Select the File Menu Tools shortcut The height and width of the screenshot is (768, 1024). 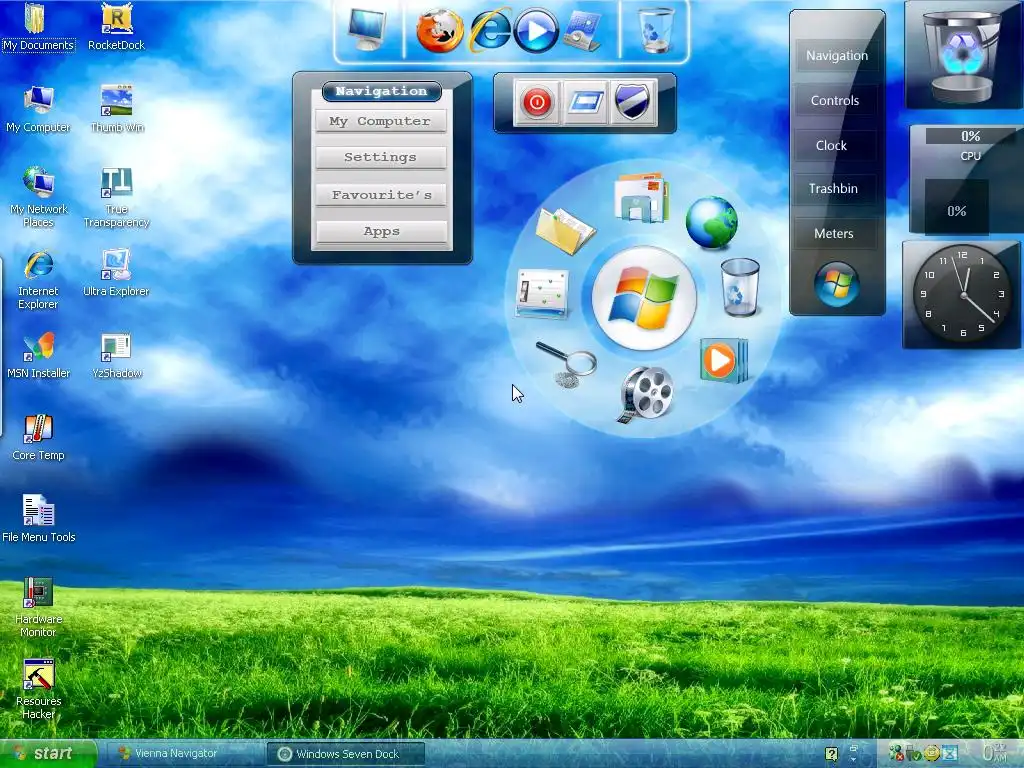click(38, 519)
